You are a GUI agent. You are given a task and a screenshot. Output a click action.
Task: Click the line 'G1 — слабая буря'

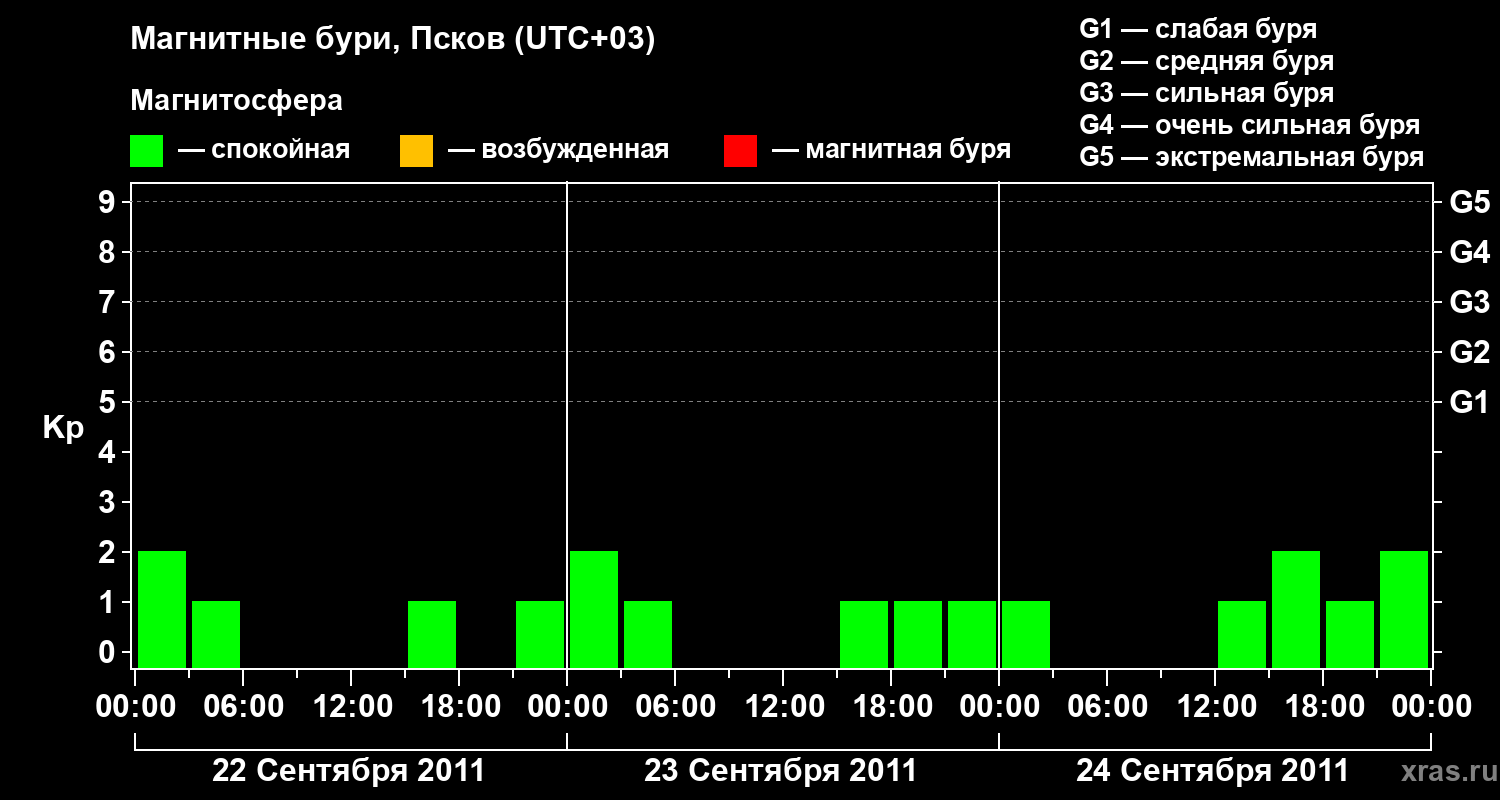pyautogui.click(x=1198, y=29)
